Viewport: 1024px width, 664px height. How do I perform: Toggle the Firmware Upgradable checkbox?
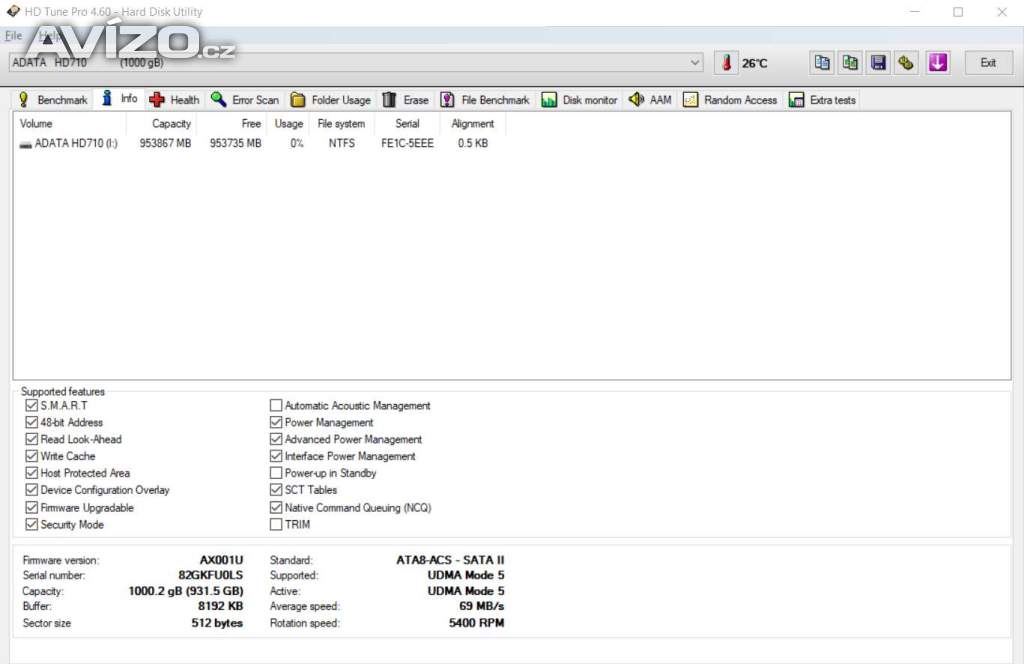point(31,507)
